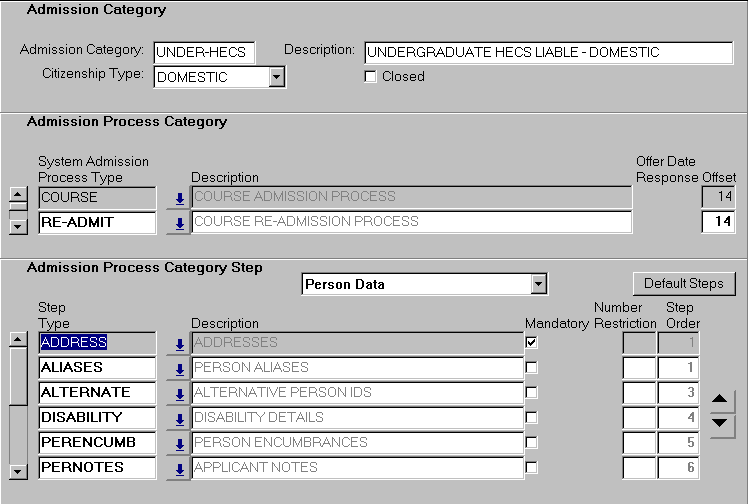Open the Person Data dropdown list
Screen dimensions: 748x504
click(539, 285)
